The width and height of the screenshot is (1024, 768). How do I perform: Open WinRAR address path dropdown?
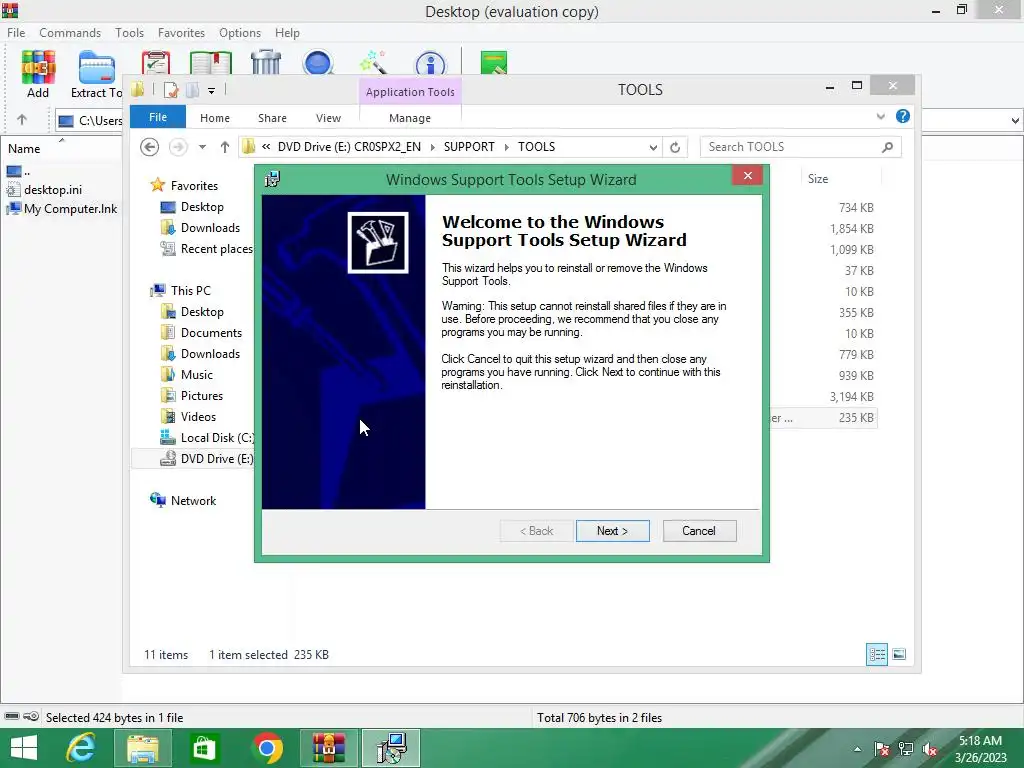point(1015,120)
